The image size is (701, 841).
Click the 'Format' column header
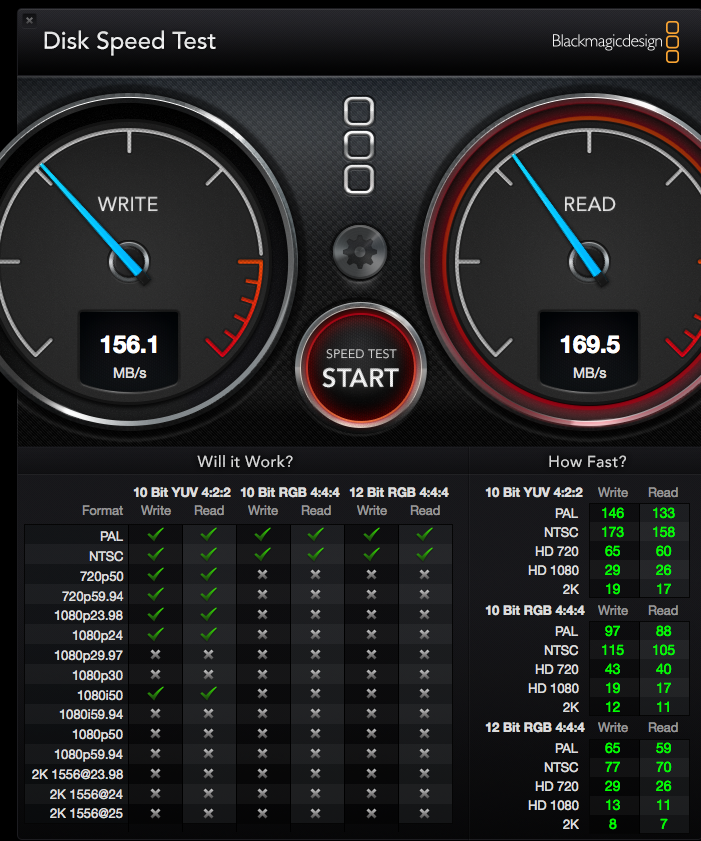pos(102,511)
